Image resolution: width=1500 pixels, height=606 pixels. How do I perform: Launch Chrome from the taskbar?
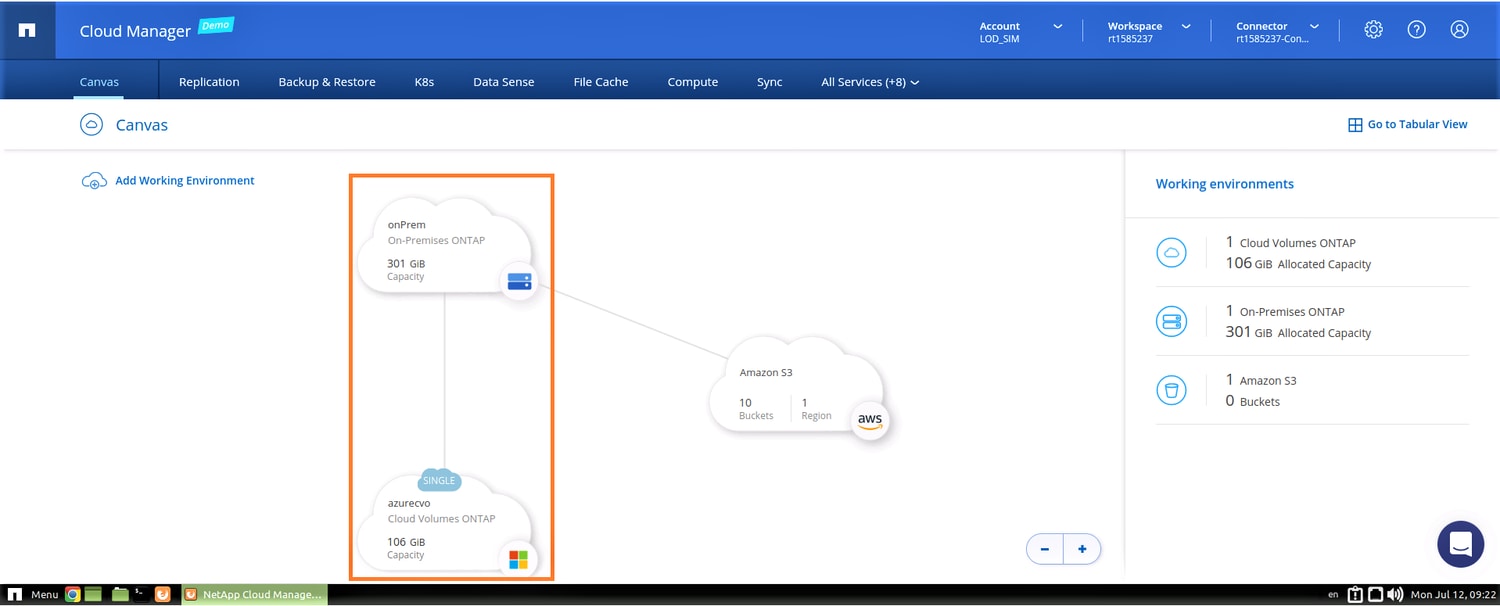pos(72,594)
